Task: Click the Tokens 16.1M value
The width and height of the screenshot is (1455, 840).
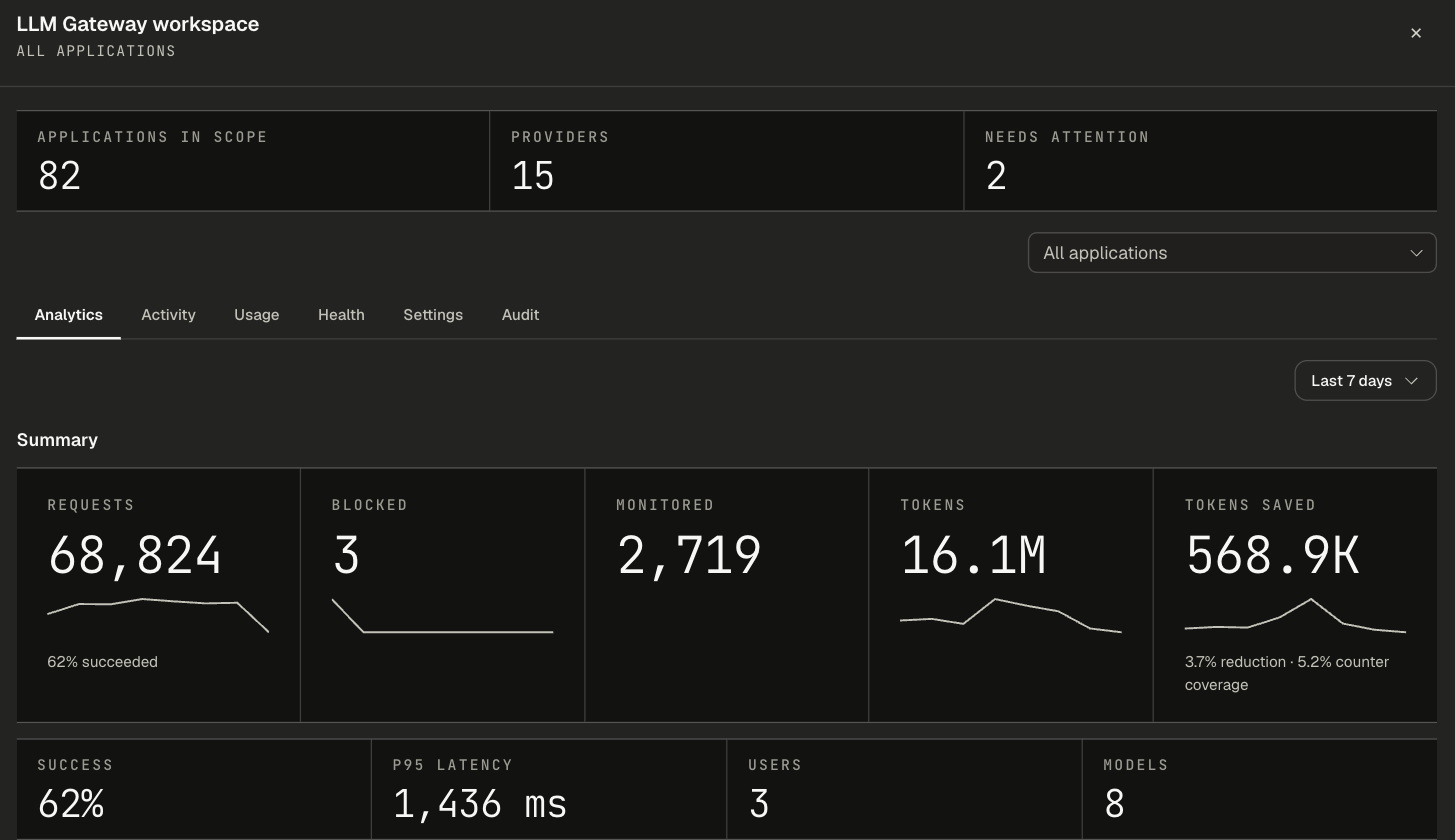Action: 973,556
